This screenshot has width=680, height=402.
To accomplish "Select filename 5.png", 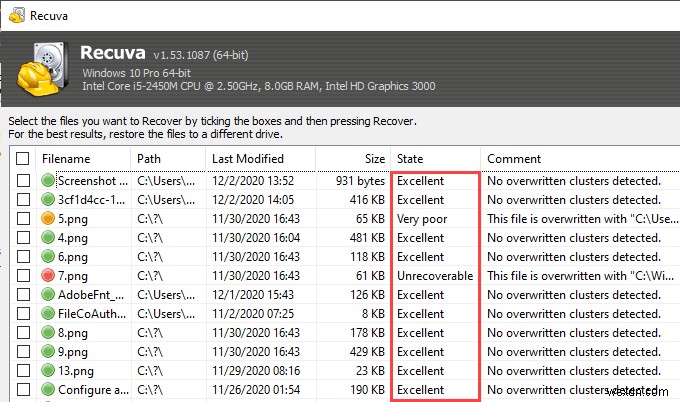I will coord(73,219).
